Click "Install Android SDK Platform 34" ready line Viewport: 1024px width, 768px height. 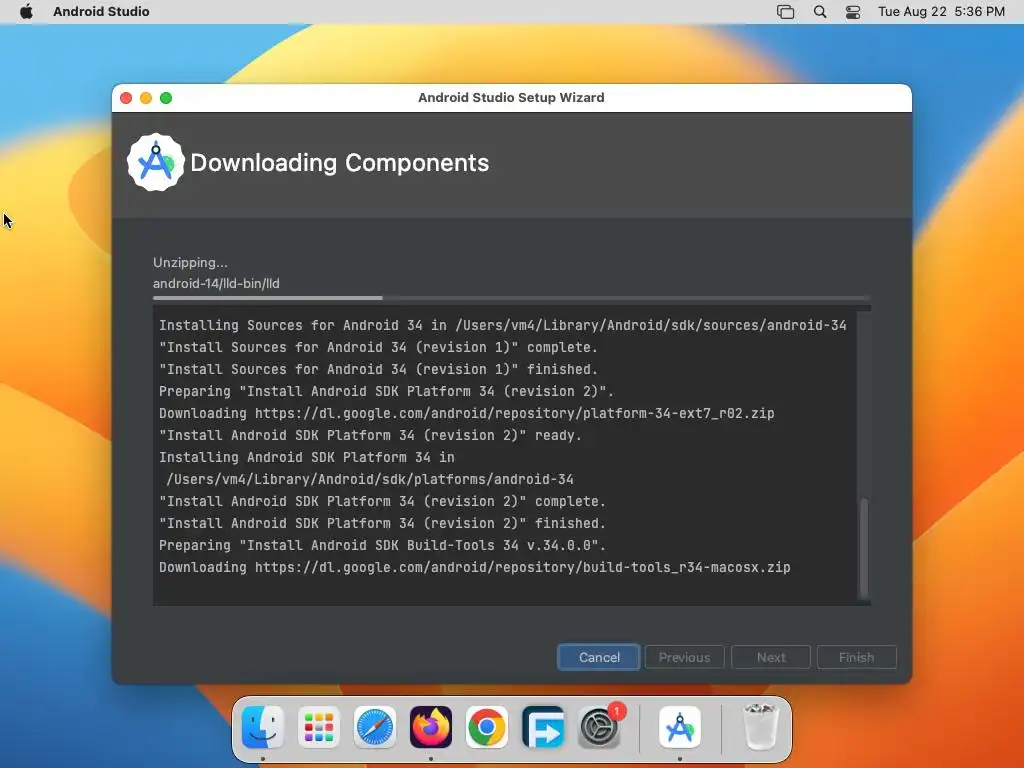(x=370, y=436)
